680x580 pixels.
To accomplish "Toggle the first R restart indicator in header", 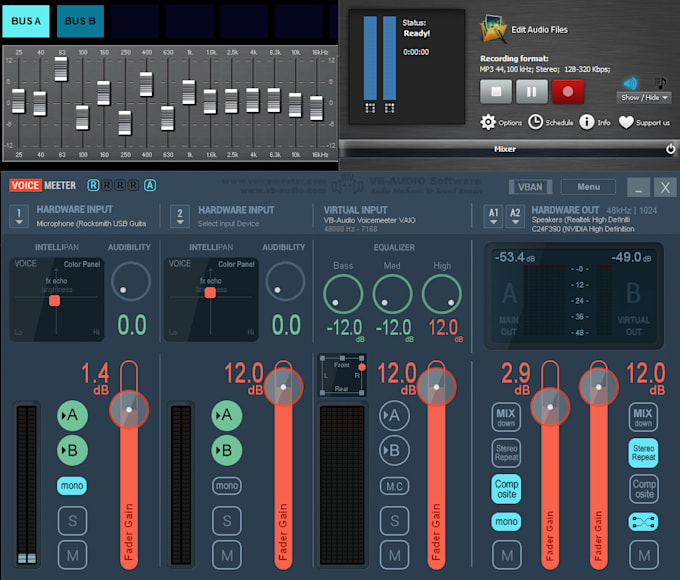I will pyautogui.click(x=93, y=186).
